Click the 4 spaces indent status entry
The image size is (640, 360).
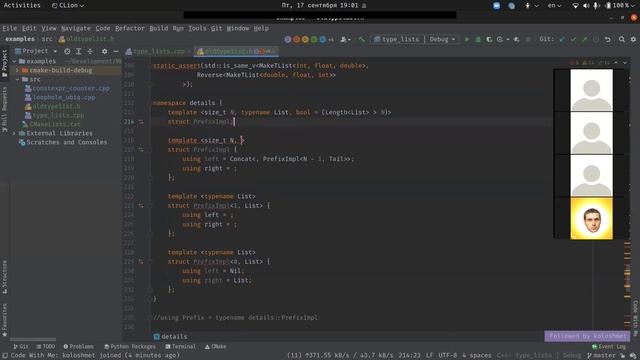[477, 356]
